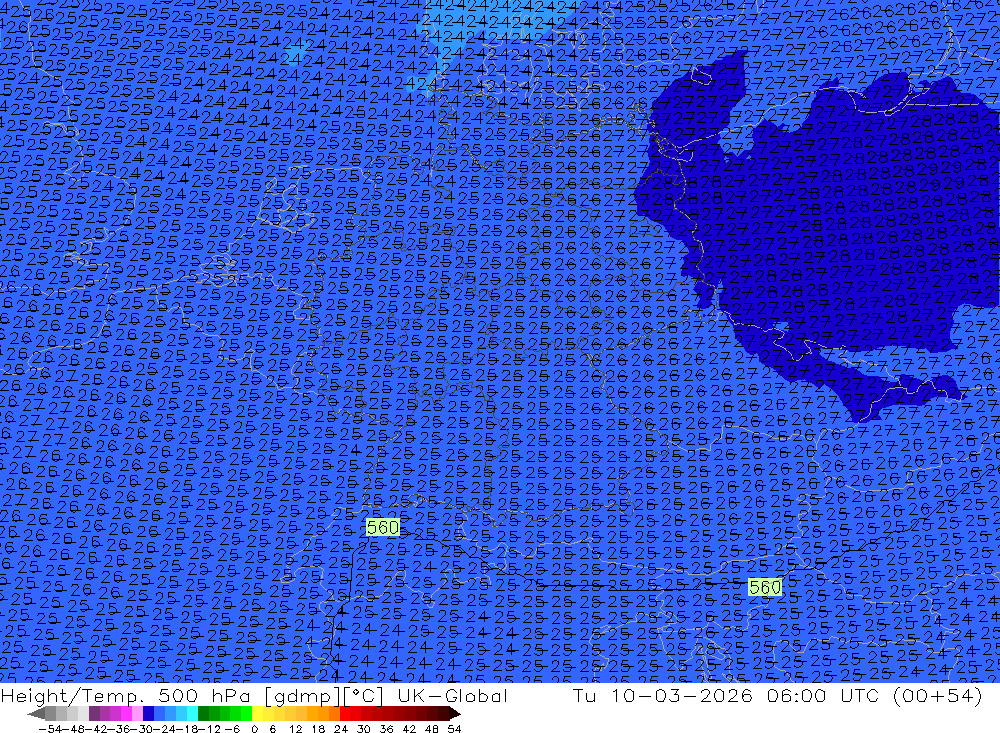Viewport: 1000px width, 733px height.
Task: Click the dark green swatch at -18 on the legend
Action: pos(203,714)
